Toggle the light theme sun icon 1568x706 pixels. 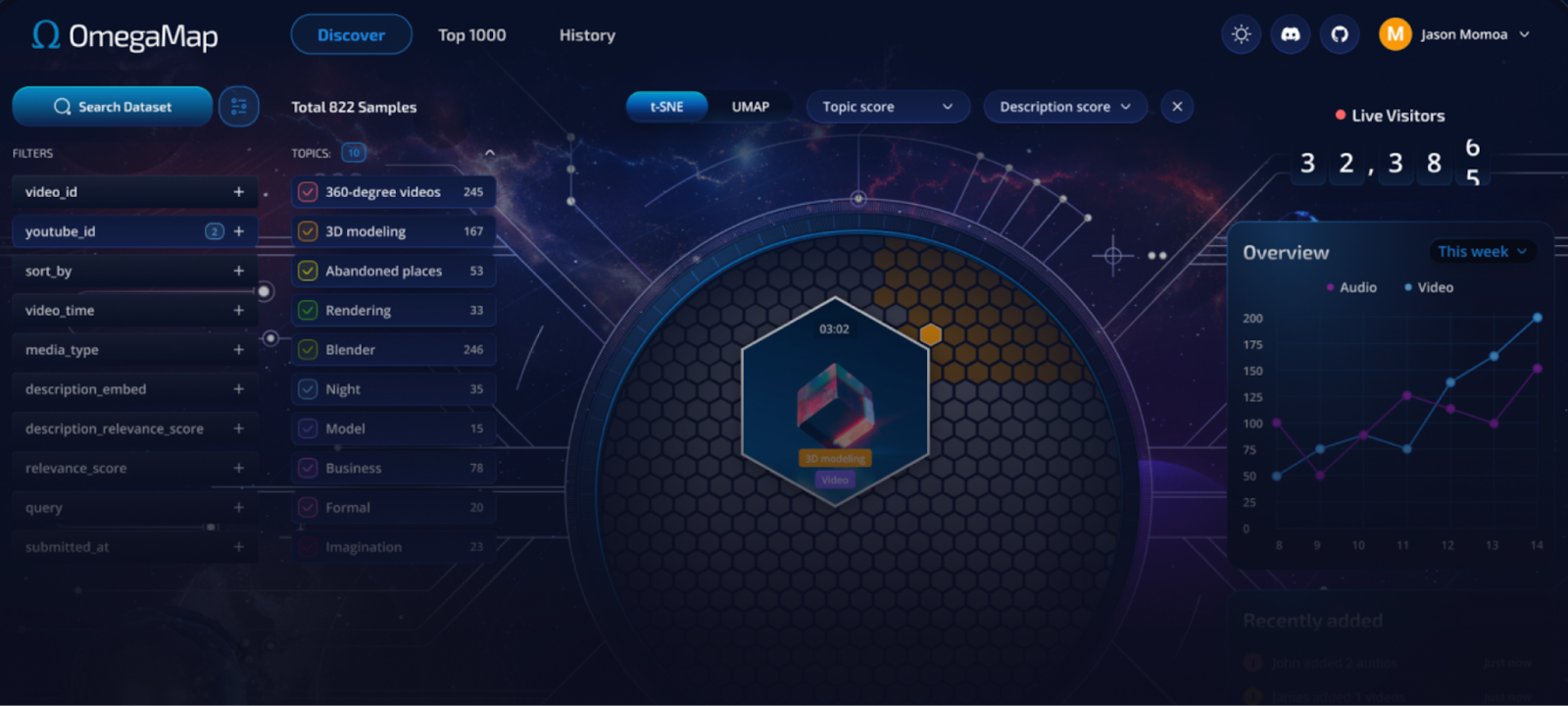tap(1241, 34)
